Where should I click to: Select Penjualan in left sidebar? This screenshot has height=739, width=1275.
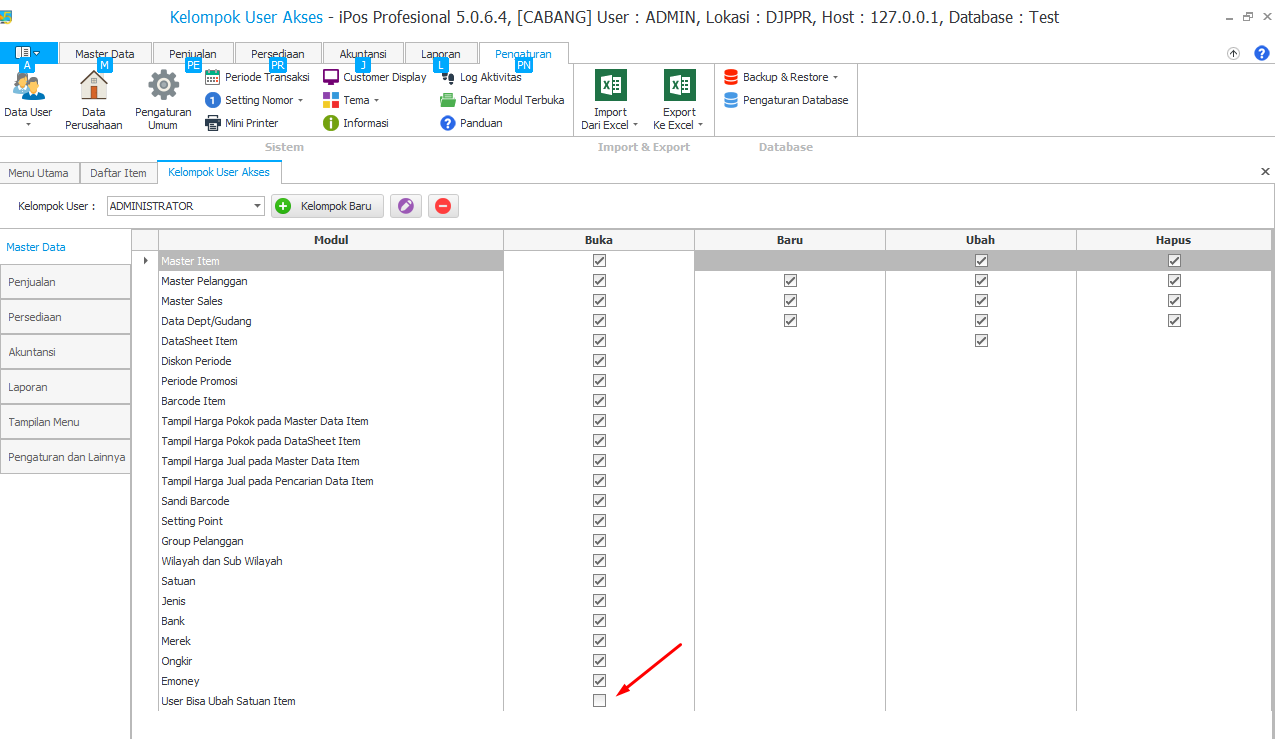[65, 282]
